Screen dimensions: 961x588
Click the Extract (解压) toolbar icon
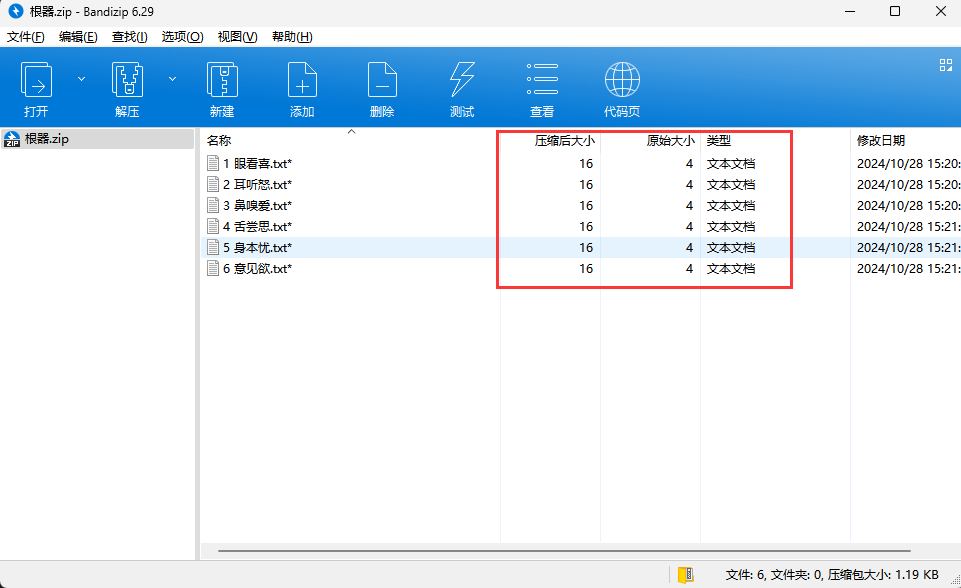coord(127,80)
